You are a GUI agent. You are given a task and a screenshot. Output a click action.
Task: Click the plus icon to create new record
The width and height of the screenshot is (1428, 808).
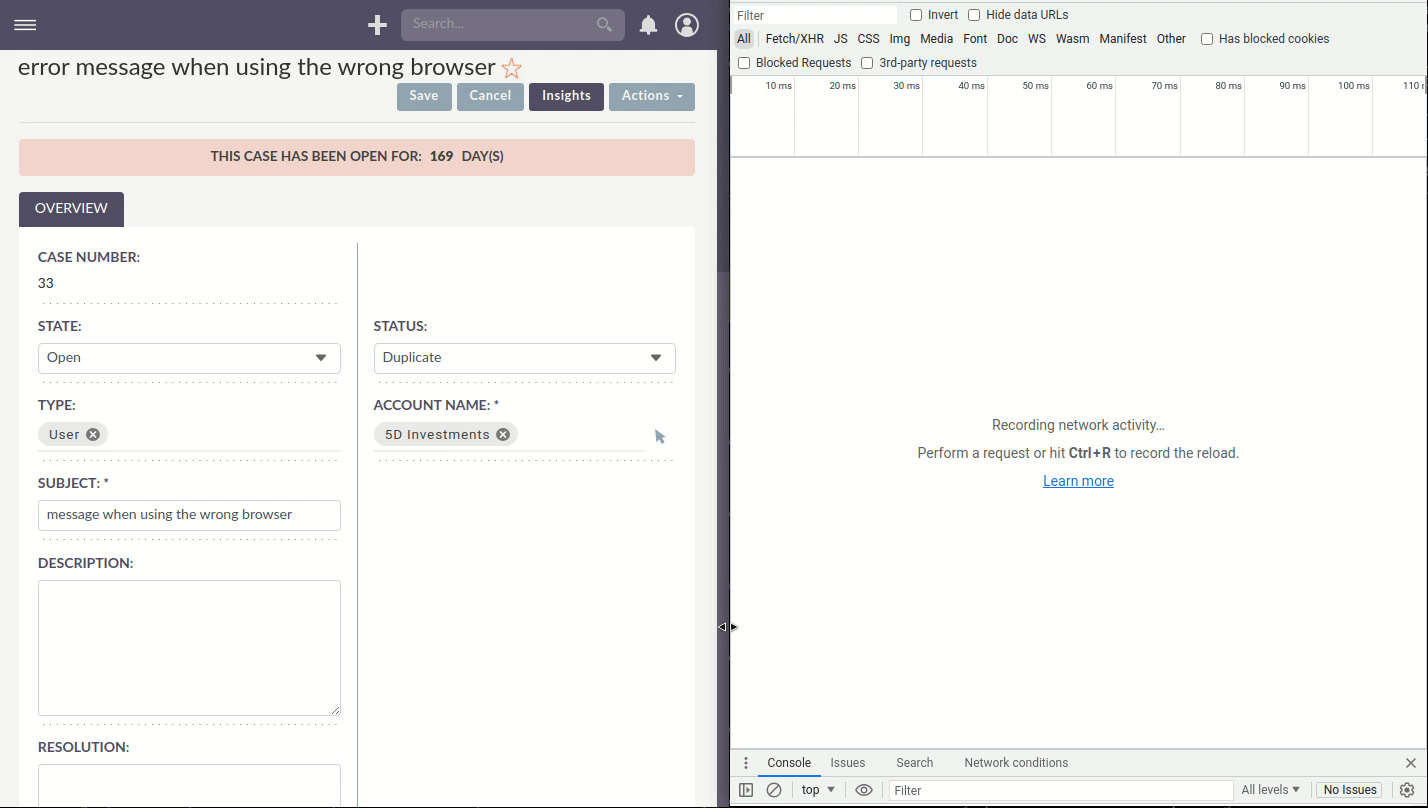[x=377, y=24]
